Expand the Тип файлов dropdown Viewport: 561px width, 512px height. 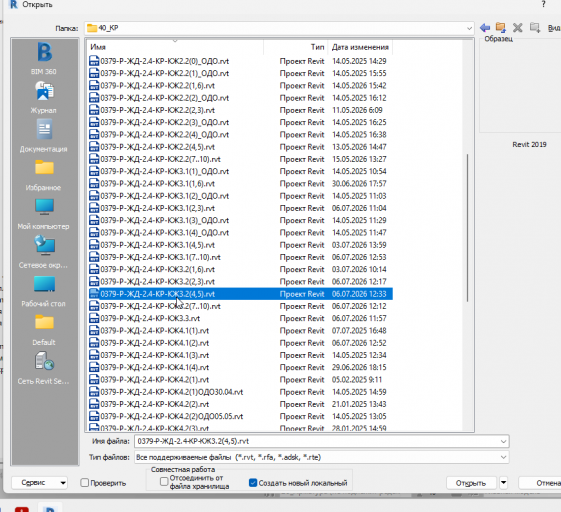(503, 457)
